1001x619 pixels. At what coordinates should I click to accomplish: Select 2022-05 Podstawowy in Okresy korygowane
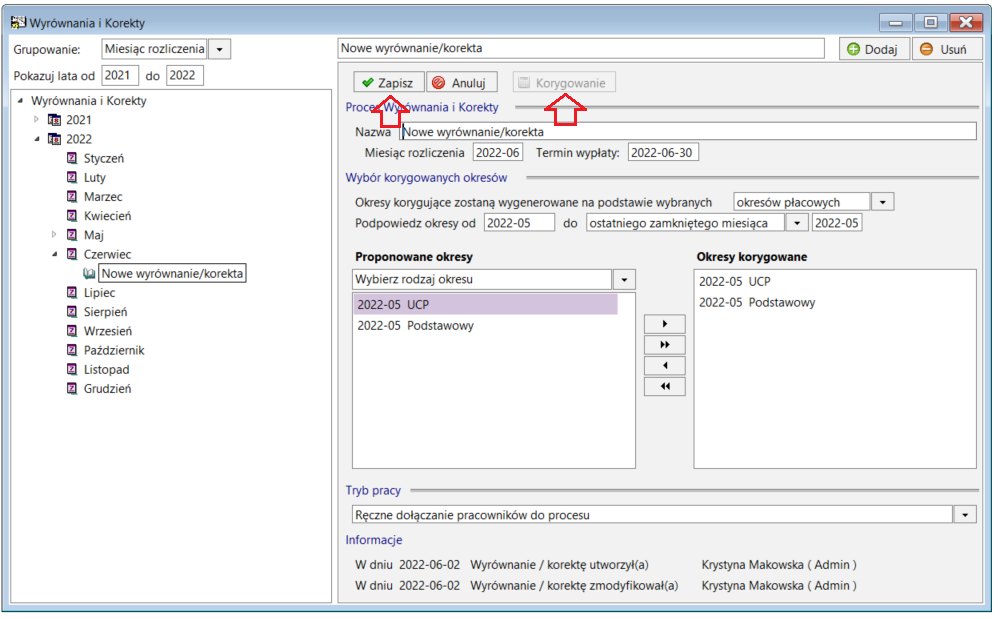756,302
